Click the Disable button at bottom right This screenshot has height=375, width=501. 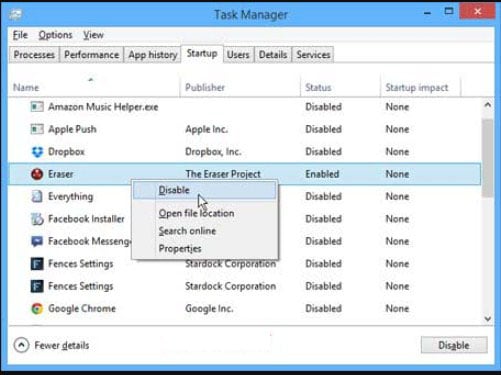pos(454,345)
